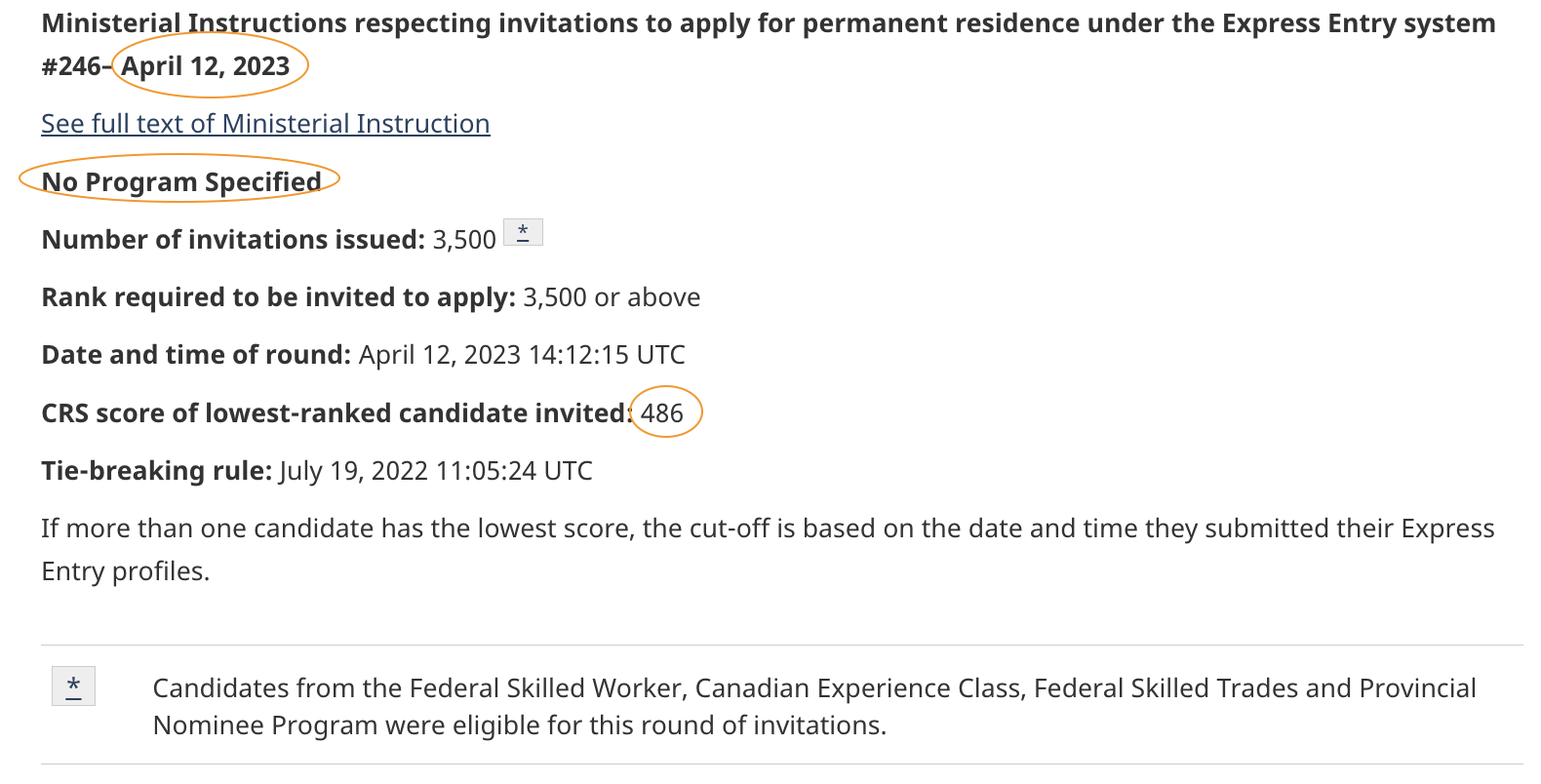Click the Federal Skilled Worker footnote text
Image resolution: width=1541 pixels, height=784 pixels.
(814, 706)
